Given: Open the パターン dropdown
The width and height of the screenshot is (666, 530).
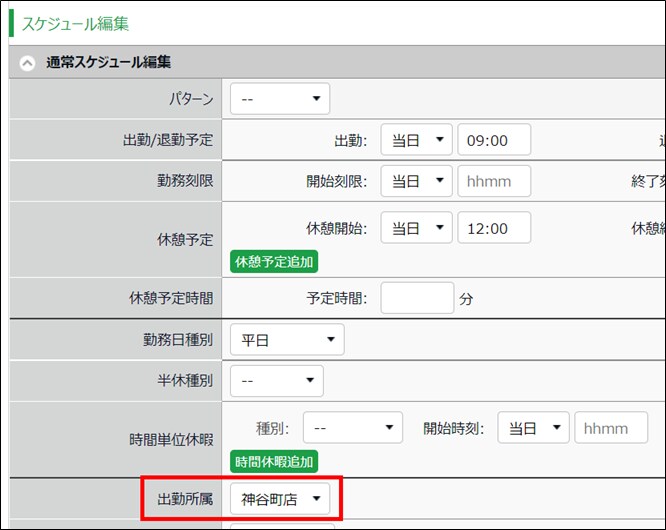Looking at the screenshot, I should [x=280, y=99].
